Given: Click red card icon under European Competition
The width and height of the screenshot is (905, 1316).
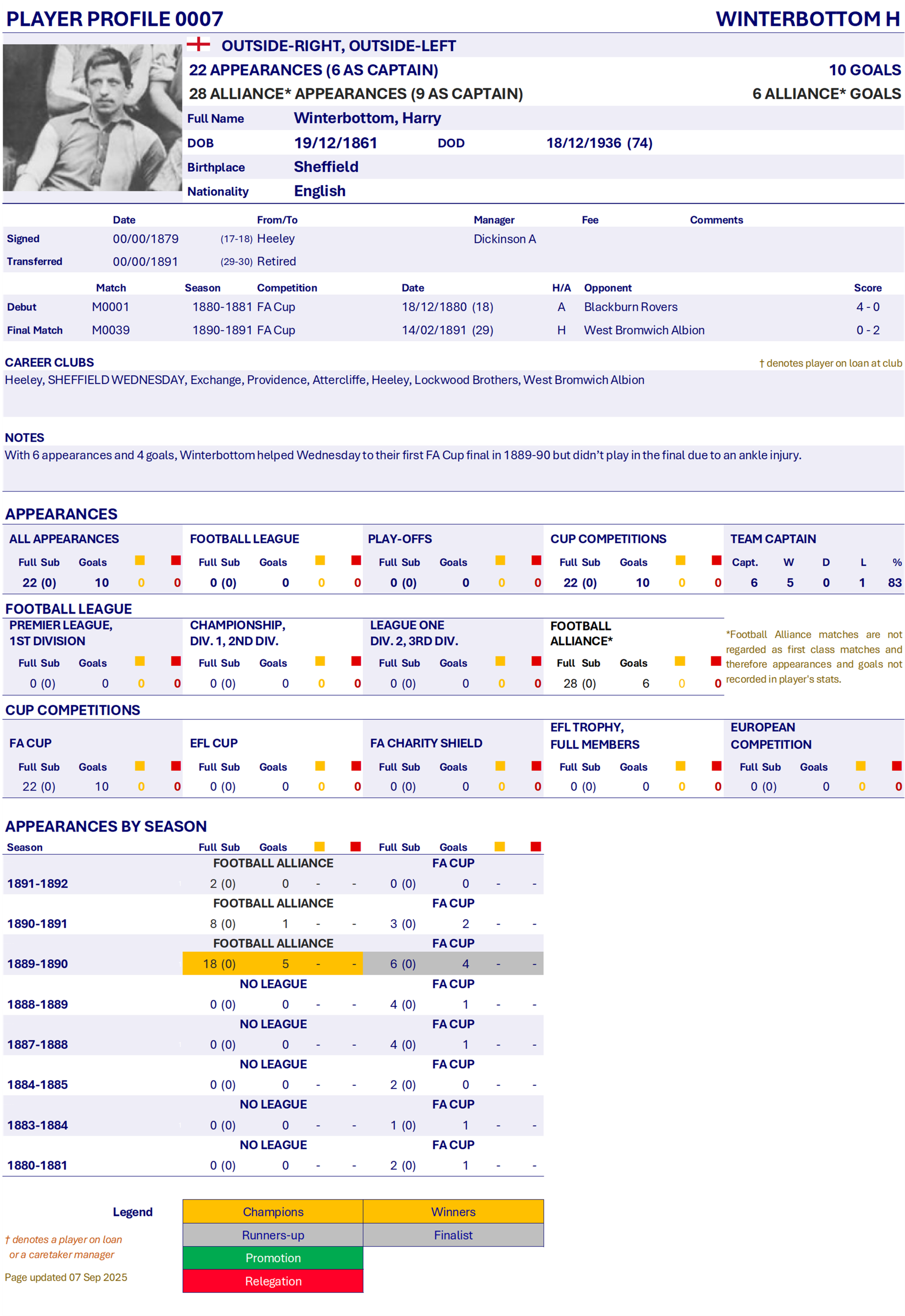Looking at the screenshot, I should [x=897, y=766].
